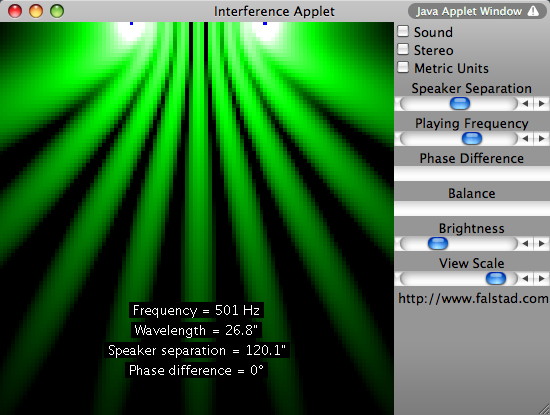This screenshot has width=550, height=415.
Task: Click Speaker Separation left arrow
Action: [525, 104]
